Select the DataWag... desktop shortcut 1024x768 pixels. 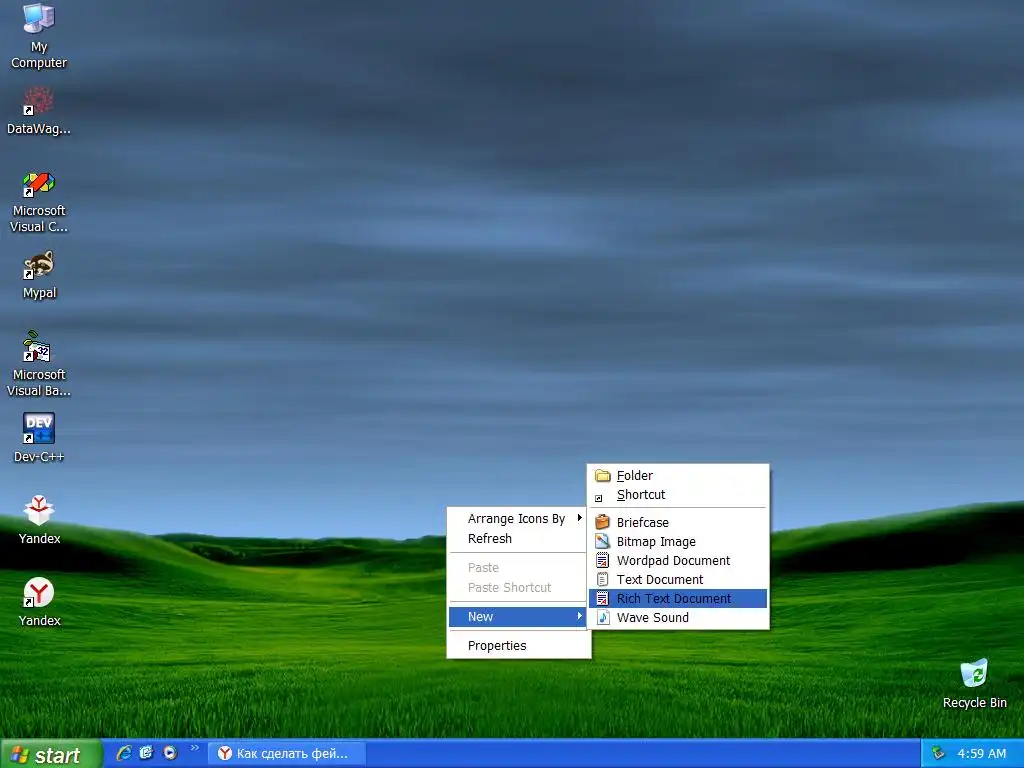[39, 111]
